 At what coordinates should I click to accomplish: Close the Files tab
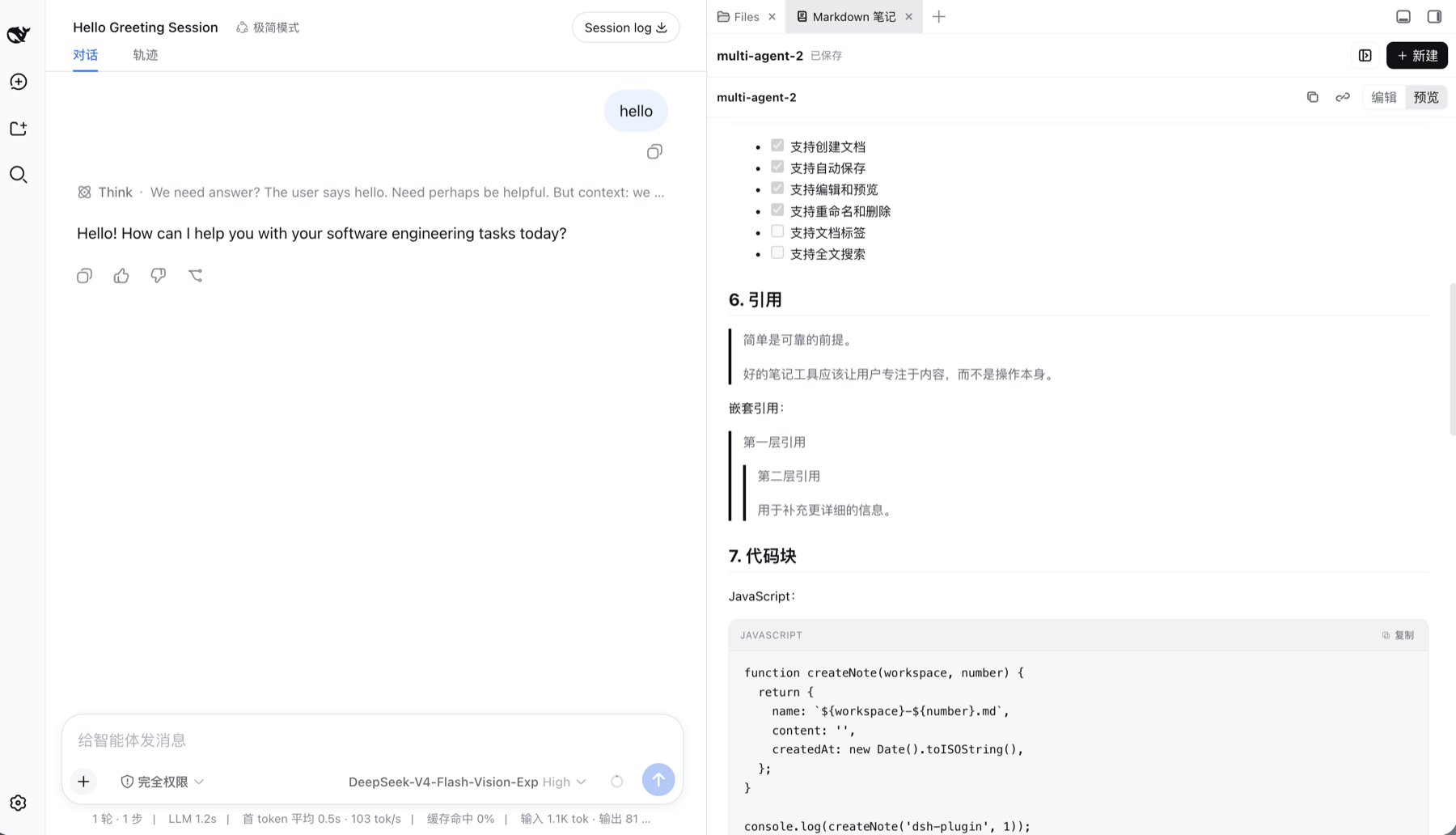(772, 16)
